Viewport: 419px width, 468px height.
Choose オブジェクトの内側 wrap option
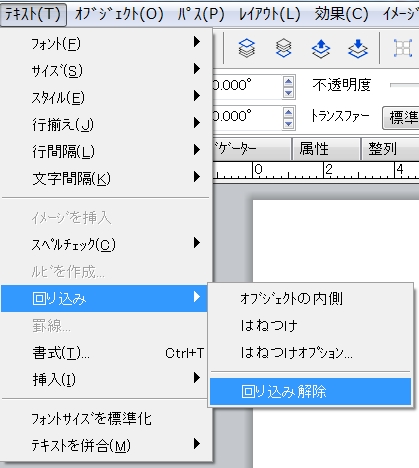[x=310, y=298]
